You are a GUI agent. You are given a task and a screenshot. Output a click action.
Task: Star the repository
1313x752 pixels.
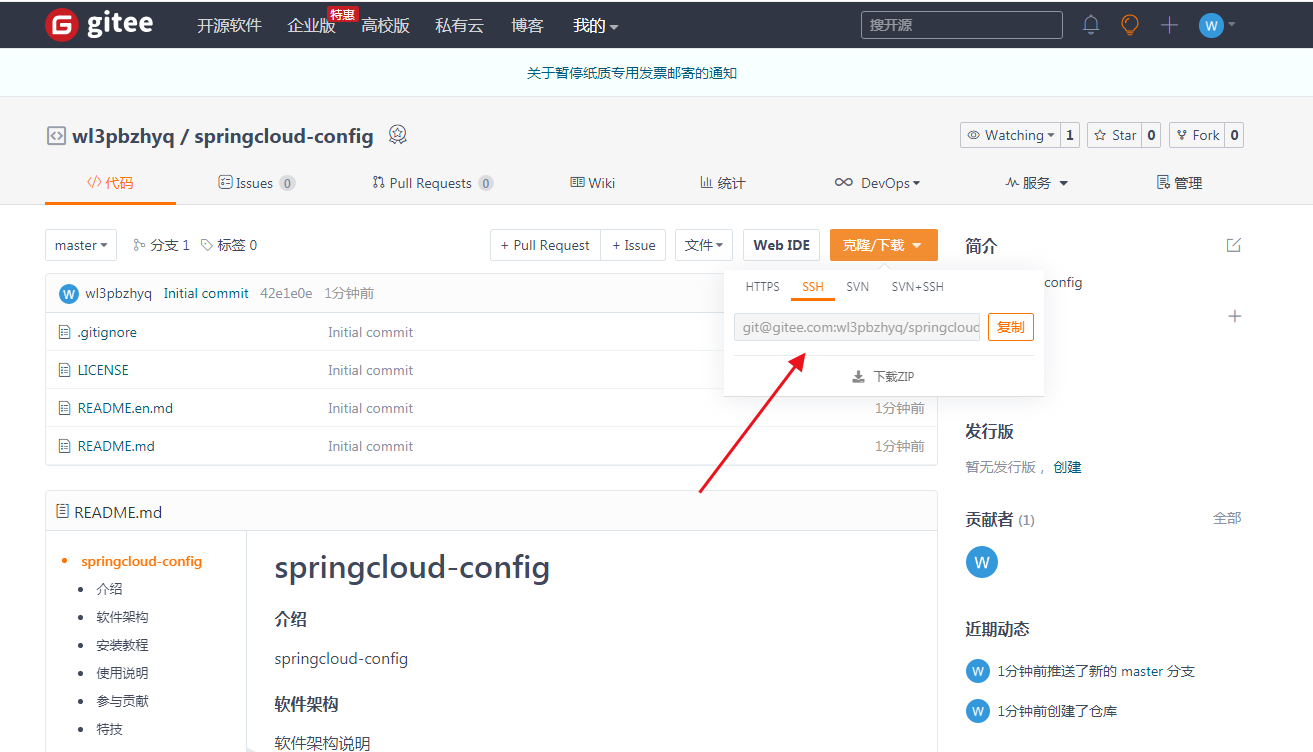(1114, 135)
